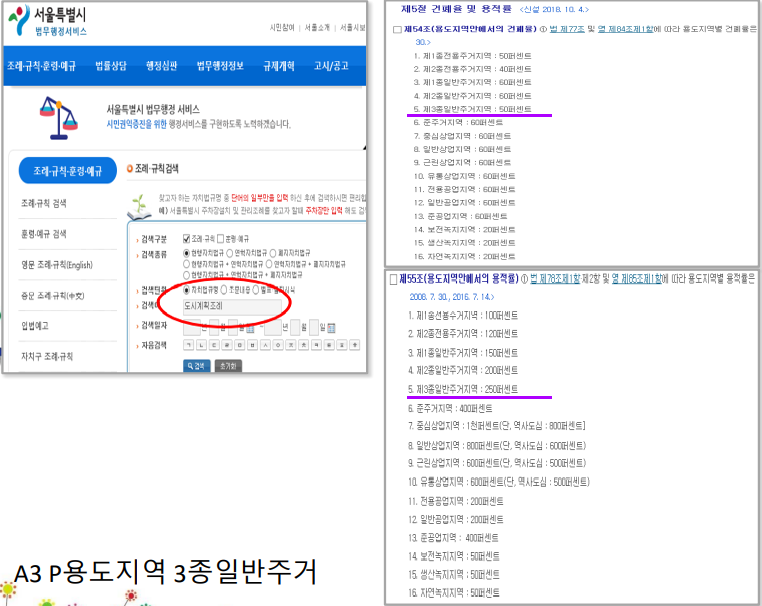Click the end date month input field
Image resolution: width=762 pixels, height=606 pixels.
click(x=295, y=328)
